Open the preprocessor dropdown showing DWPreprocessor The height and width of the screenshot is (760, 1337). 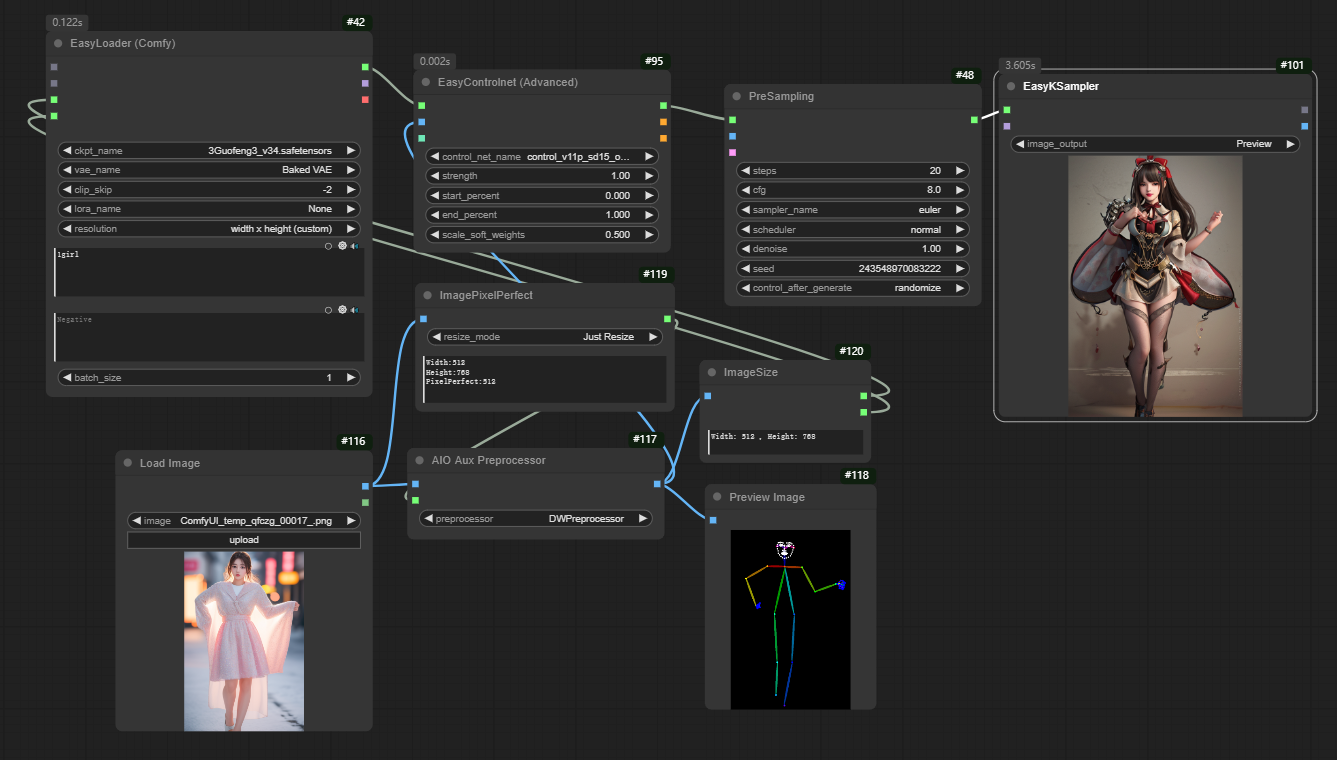click(535, 519)
